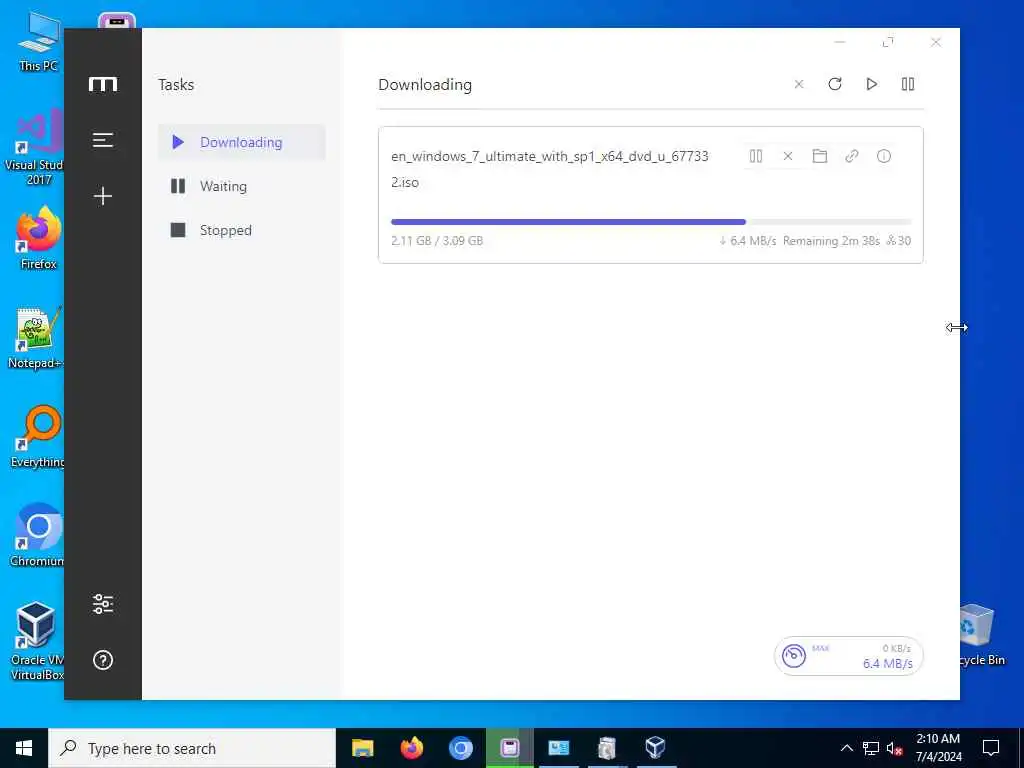Viewport: 1024px width, 768px height.
Task: Select the Recycle Bin desktop icon
Action: point(982,635)
